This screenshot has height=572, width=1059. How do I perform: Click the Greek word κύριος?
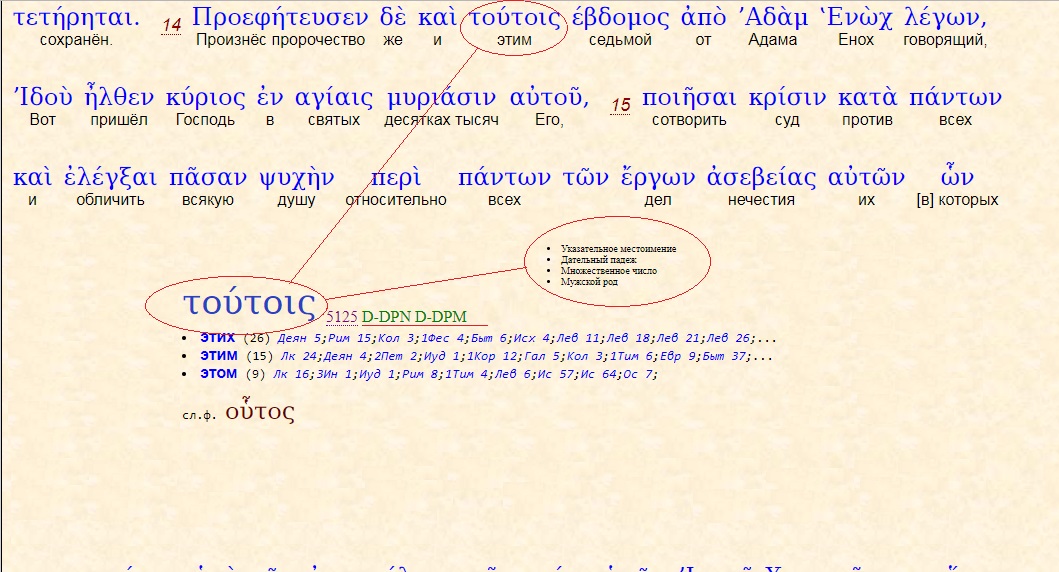tap(205, 99)
